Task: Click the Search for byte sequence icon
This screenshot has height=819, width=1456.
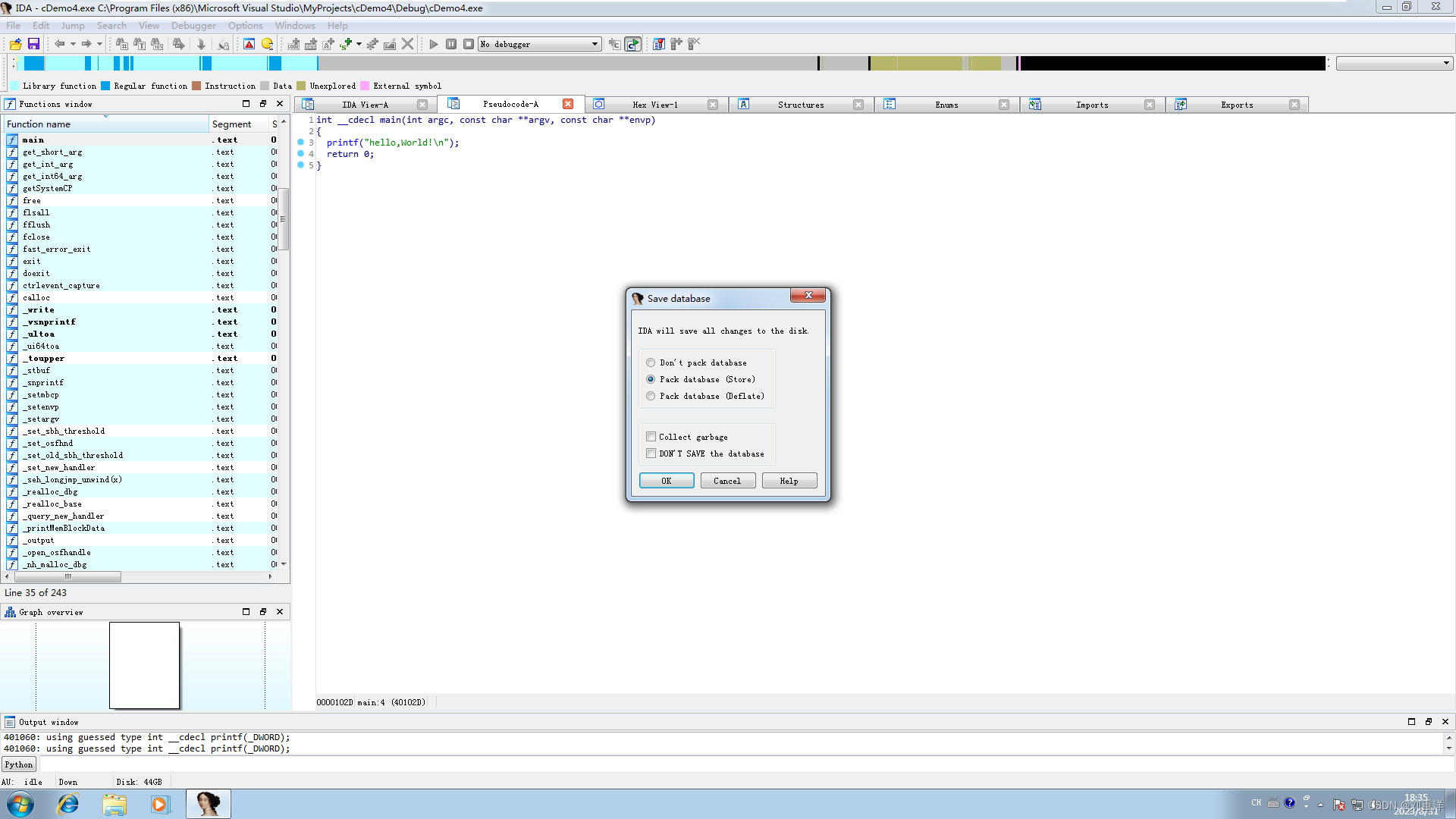Action: click(x=157, y=44)
